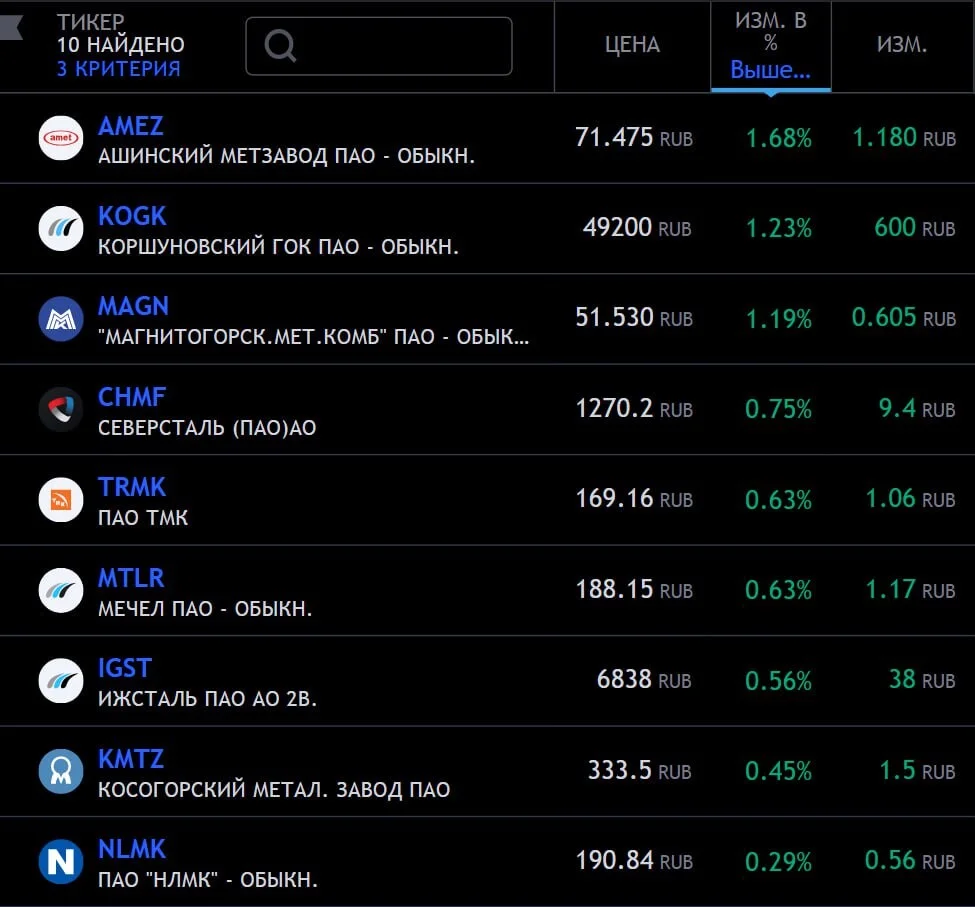This screenshot has height=907, width=975.
Task: Select 'ПАО ТМК' company name
Action: click(143, 518)
